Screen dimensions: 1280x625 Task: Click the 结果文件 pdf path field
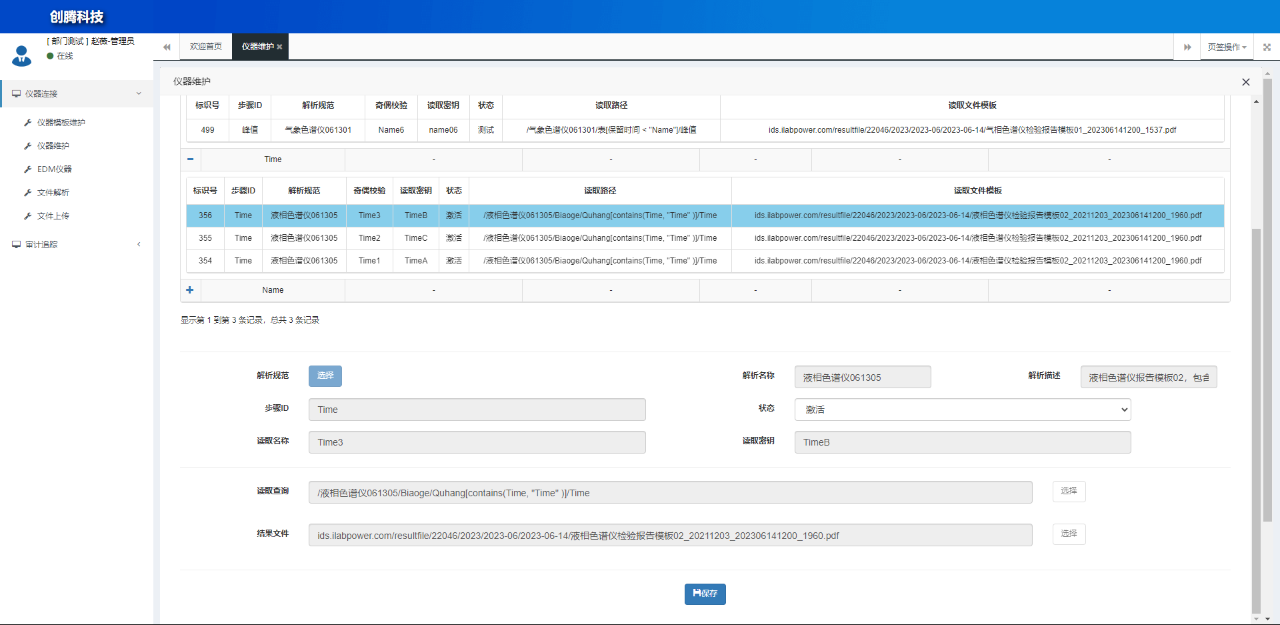[x=670, y=535]
